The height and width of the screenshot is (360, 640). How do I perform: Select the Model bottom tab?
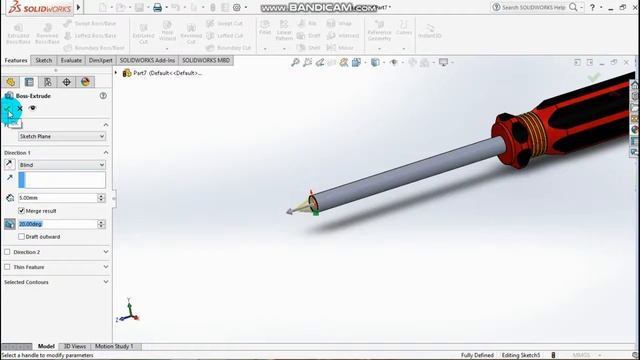pos(46,346)
